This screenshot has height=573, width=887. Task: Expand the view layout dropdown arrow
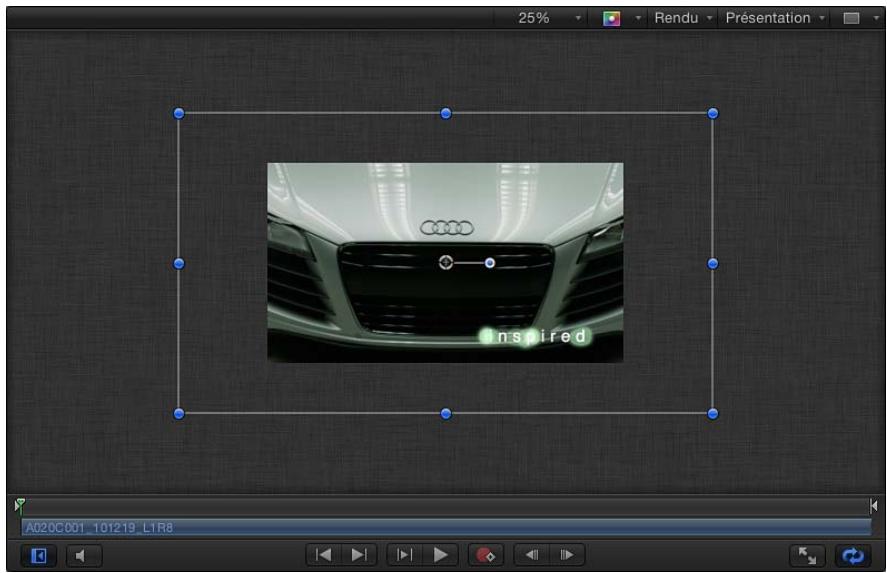pyautogui.click(x=876, y=18)
